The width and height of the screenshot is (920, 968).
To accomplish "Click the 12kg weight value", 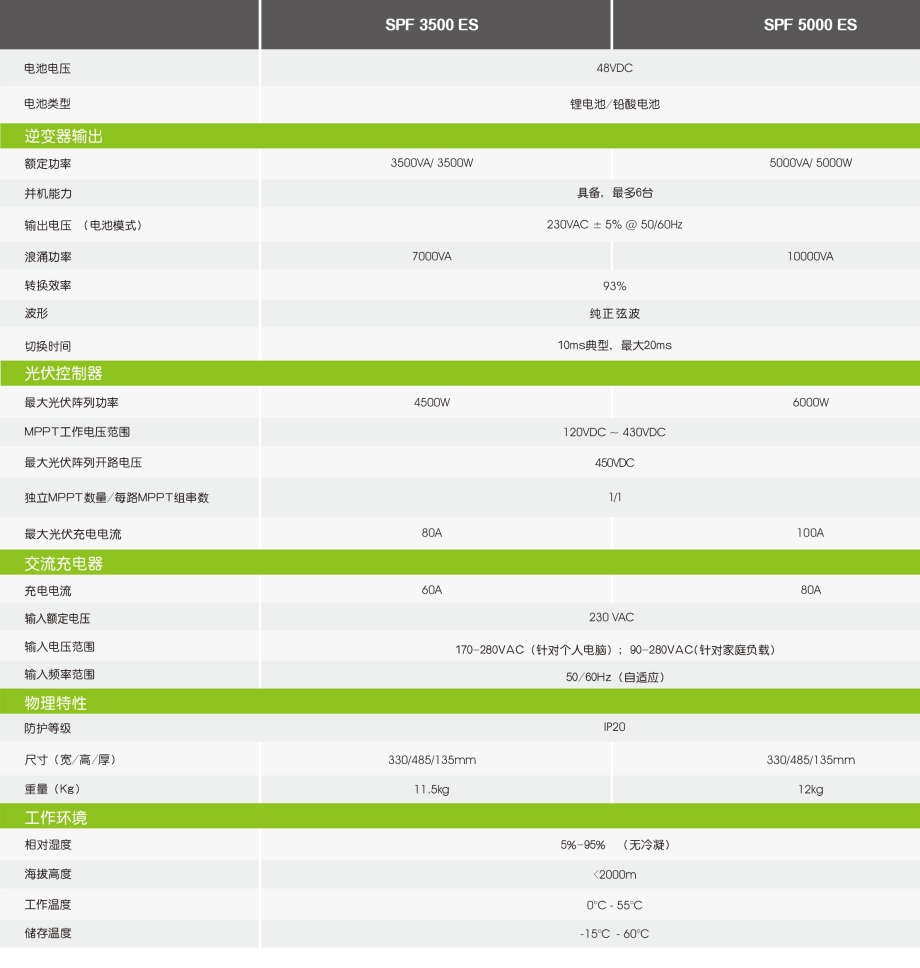I will 810,790.
